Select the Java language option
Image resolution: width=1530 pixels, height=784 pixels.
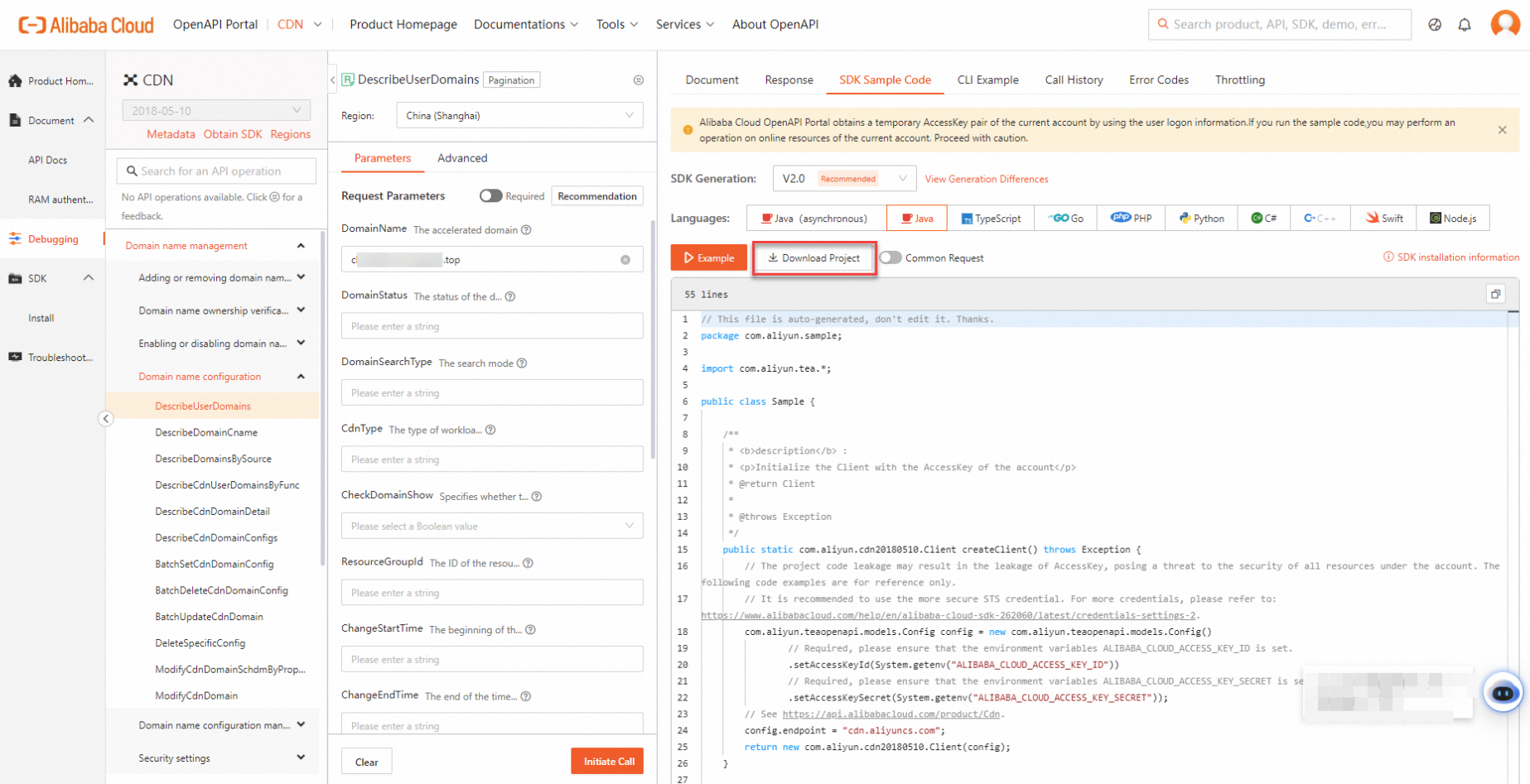(917, 219)
